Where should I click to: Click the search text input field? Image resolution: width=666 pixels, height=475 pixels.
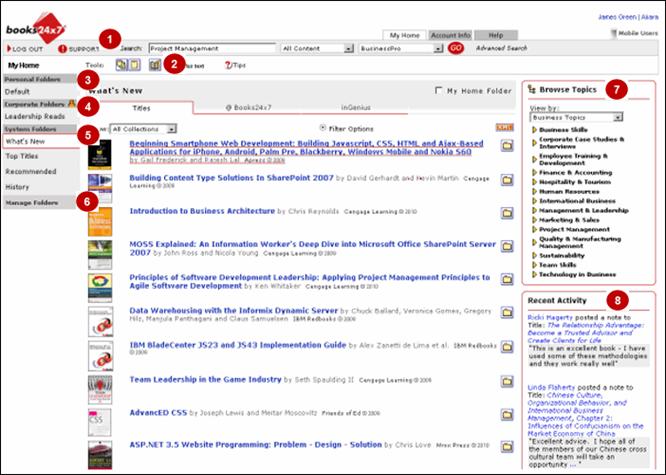(211, 47)
